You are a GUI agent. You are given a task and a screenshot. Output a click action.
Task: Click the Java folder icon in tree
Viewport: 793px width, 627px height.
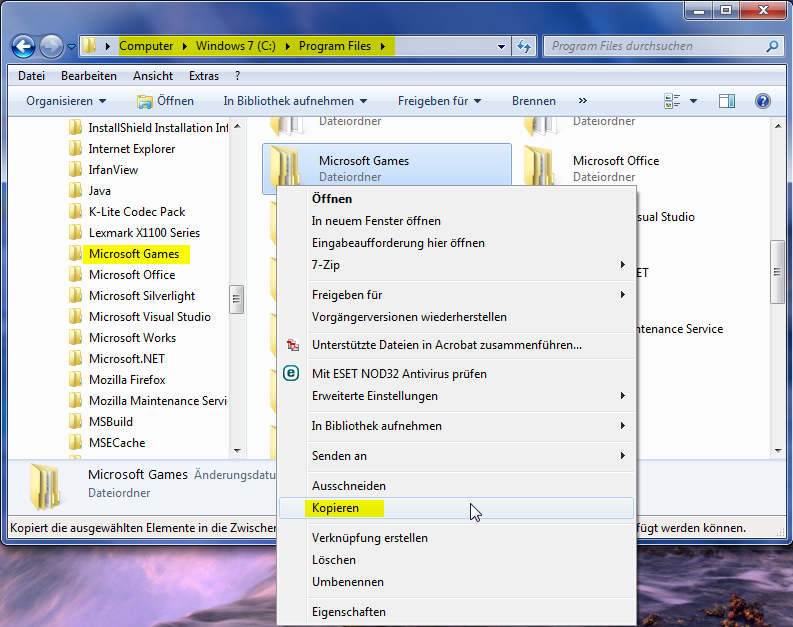[x=75, y=191]
